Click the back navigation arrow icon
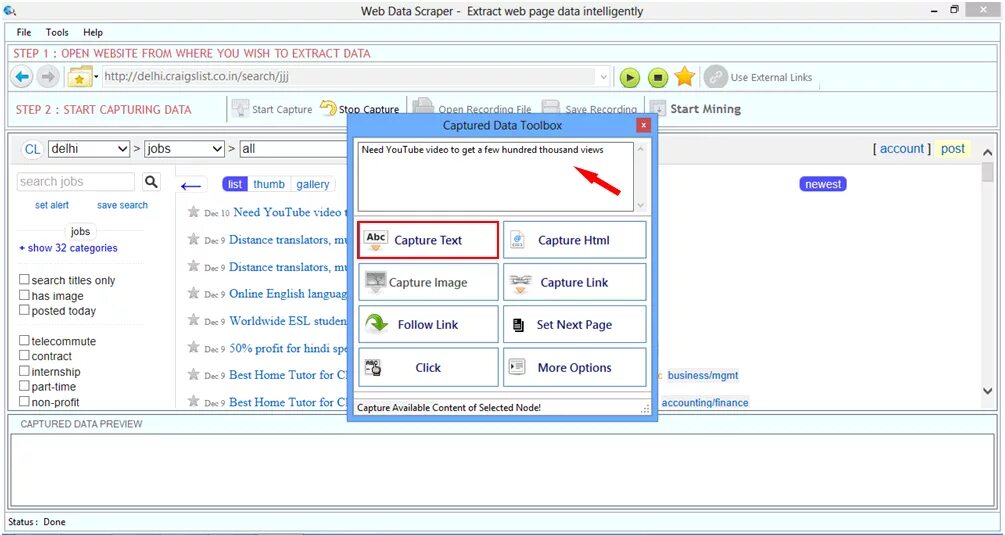Screen dimensions: 1005x535 click(22, 77)
